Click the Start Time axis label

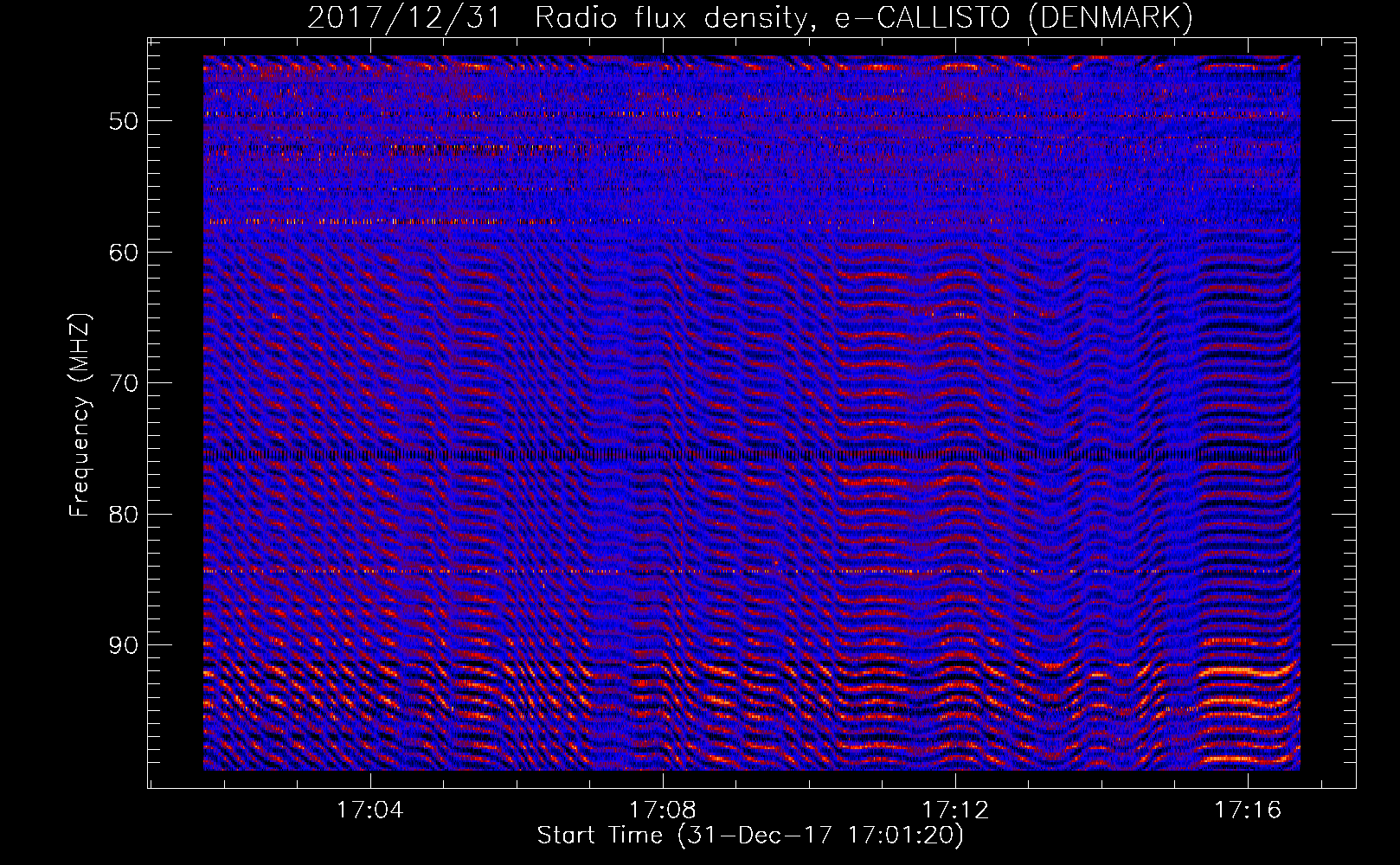point(750,836)
